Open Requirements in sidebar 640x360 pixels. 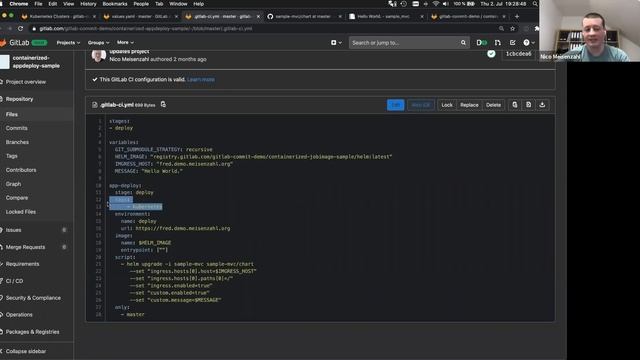tap(22, 264)
